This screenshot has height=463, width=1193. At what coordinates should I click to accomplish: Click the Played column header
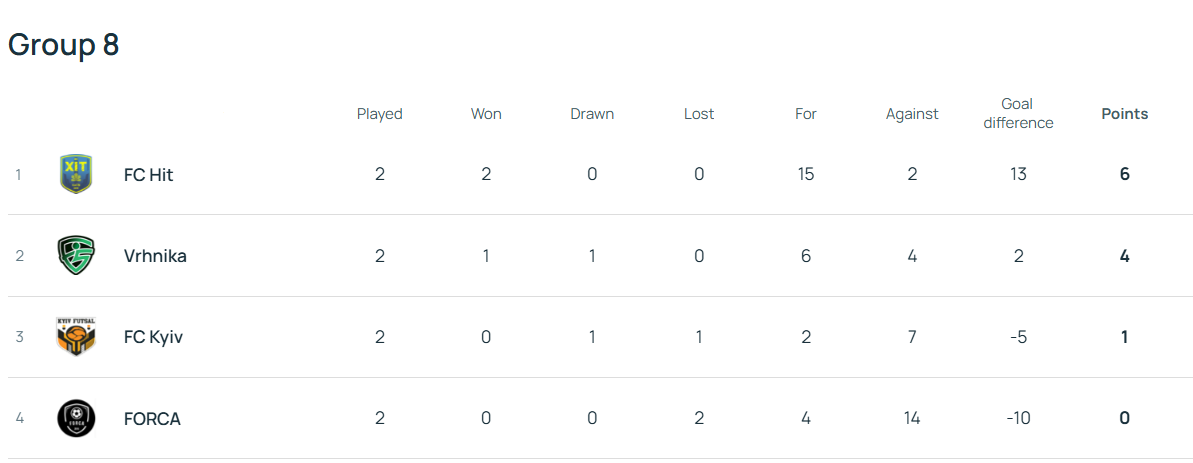pyautogui.click(x=379, y=114)
